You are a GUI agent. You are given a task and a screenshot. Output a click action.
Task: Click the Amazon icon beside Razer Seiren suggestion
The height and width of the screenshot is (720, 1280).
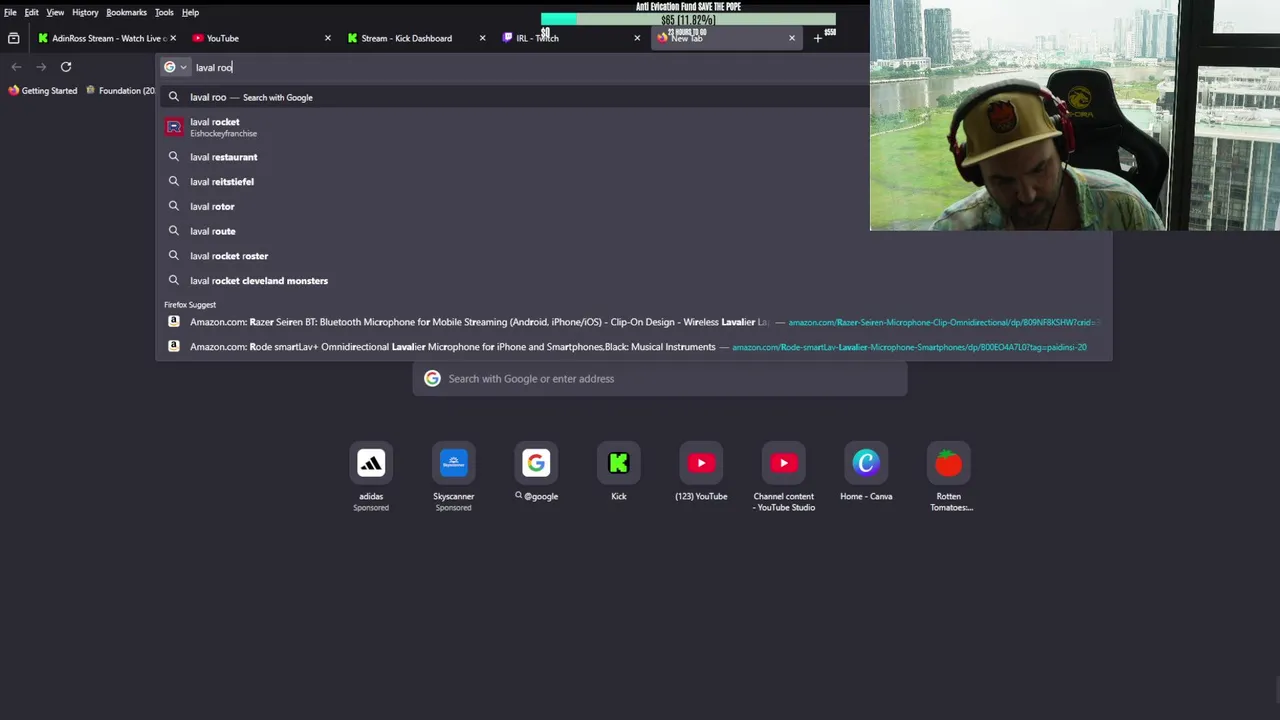(174, 322)
